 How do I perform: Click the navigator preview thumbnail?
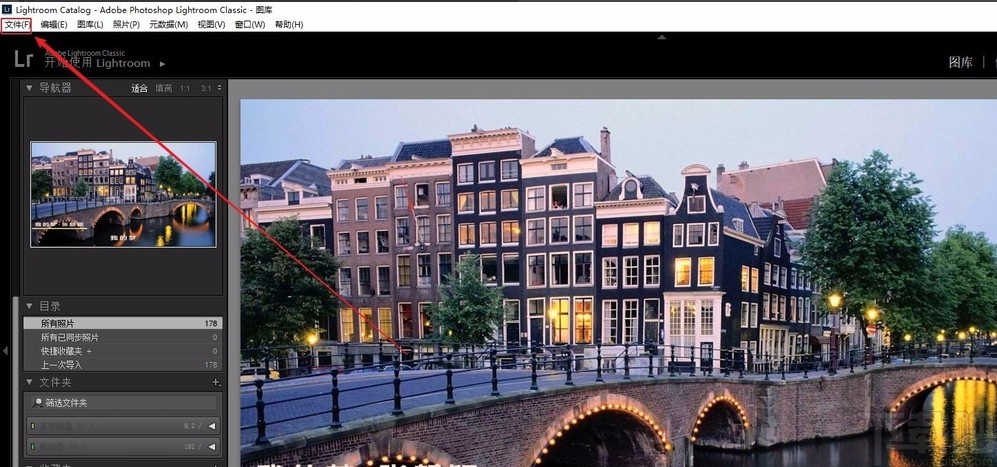[123, 194]
